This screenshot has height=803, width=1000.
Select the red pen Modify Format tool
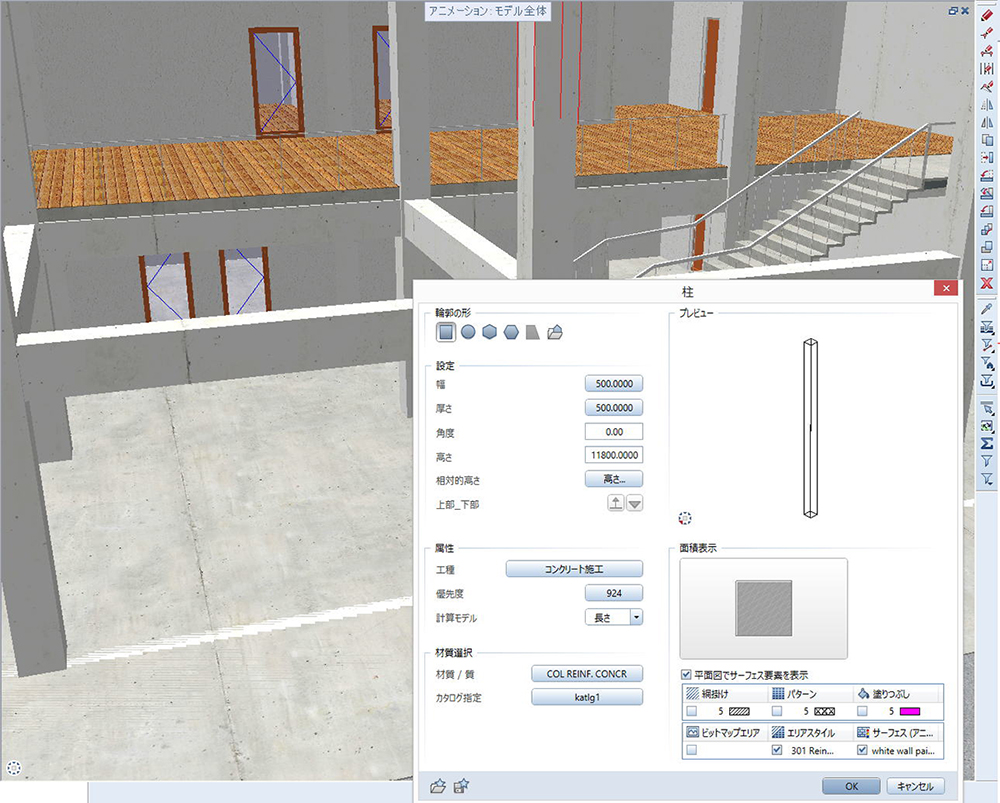click(x=987, y=15)
